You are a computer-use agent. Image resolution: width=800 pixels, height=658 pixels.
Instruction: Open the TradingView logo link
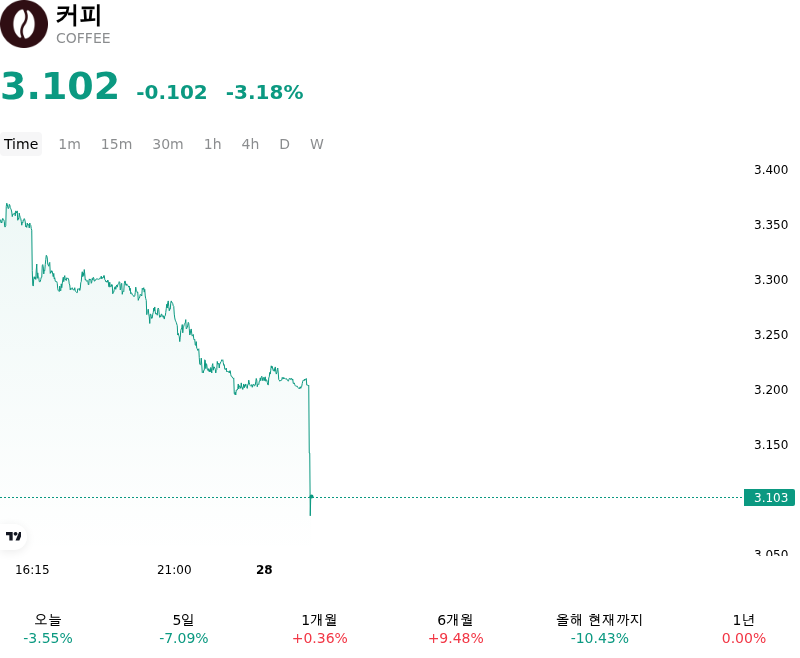[14, 536]
